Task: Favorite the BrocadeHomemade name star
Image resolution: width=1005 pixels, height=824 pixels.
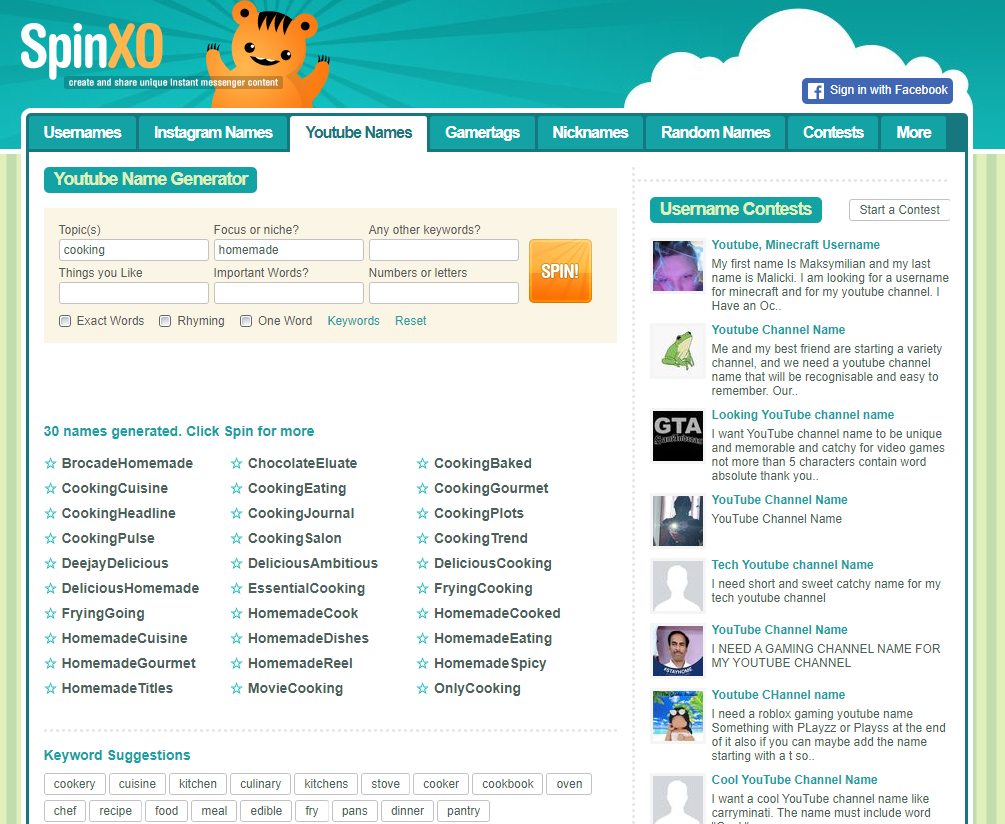Action: 51,463
